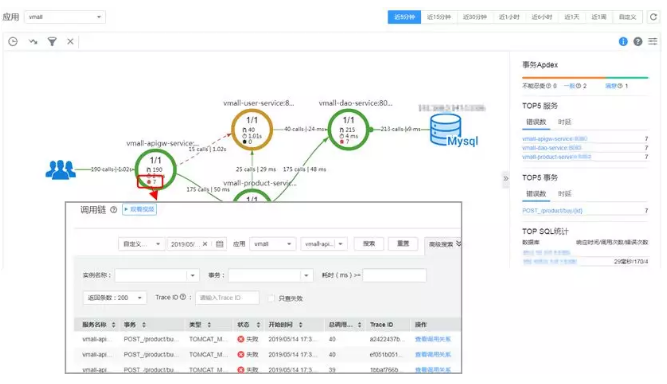This screenshot has height=384, width=667.
Task: Open the vmall application dropdown at top
Action: pyautogui.click(x=65, y=17)
